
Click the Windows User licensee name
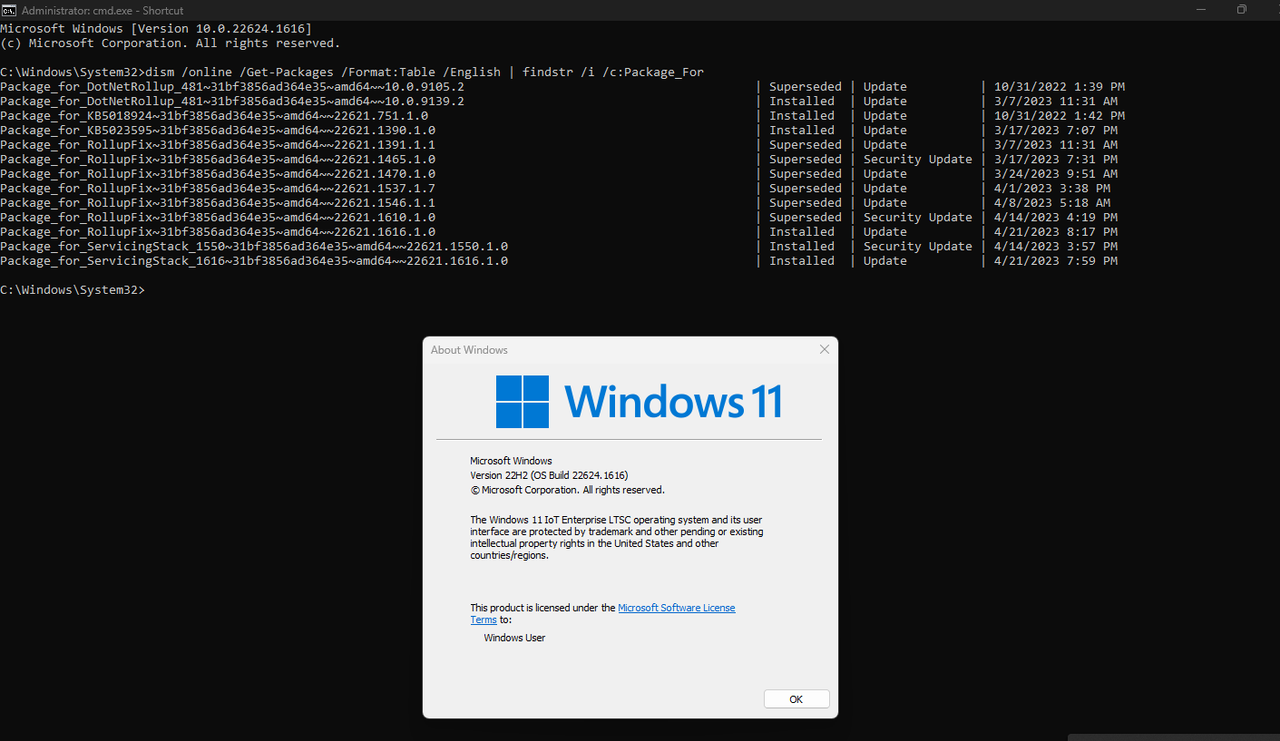(x=515, y=637)
